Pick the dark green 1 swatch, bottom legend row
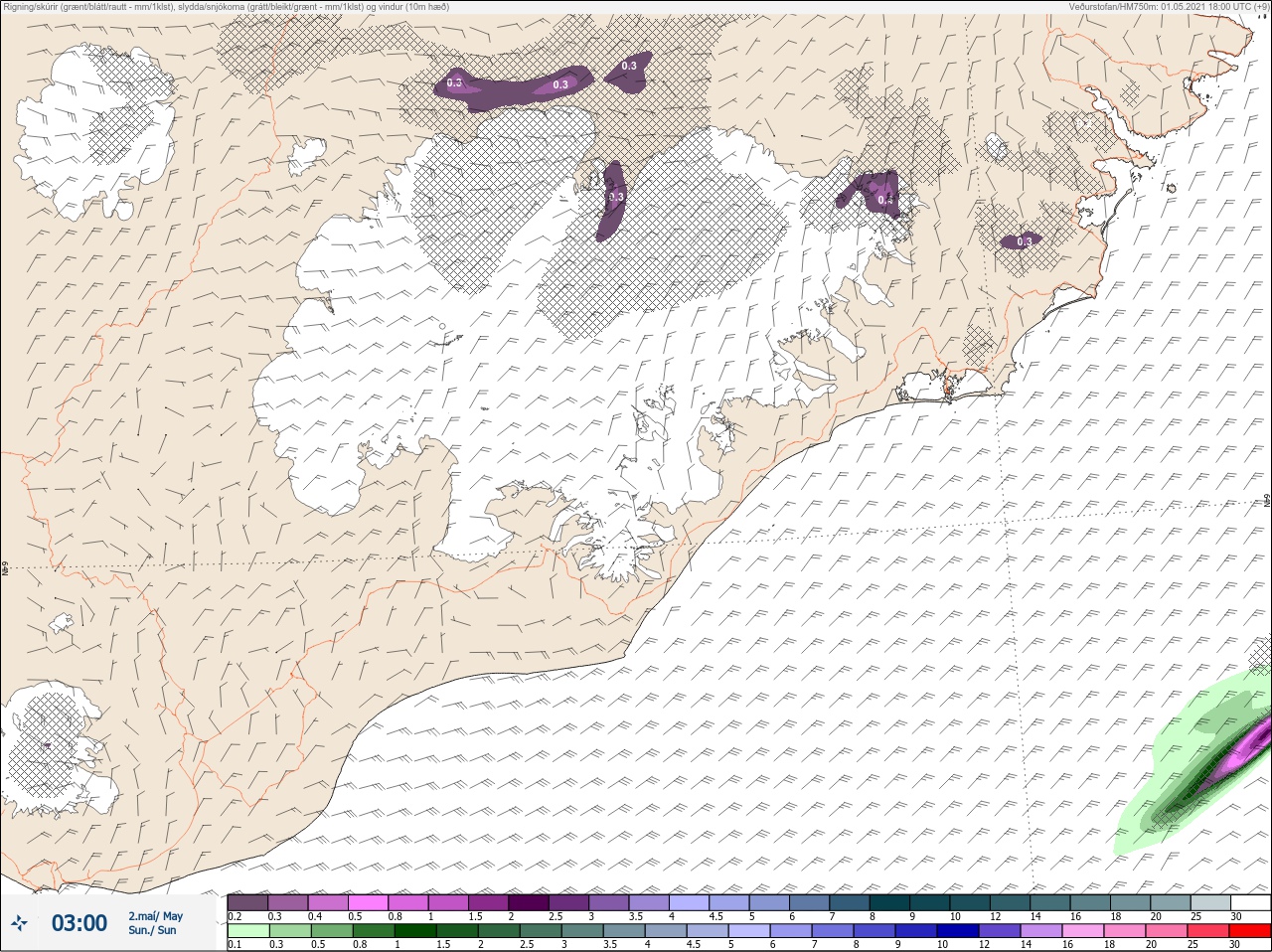 (413, 931)
